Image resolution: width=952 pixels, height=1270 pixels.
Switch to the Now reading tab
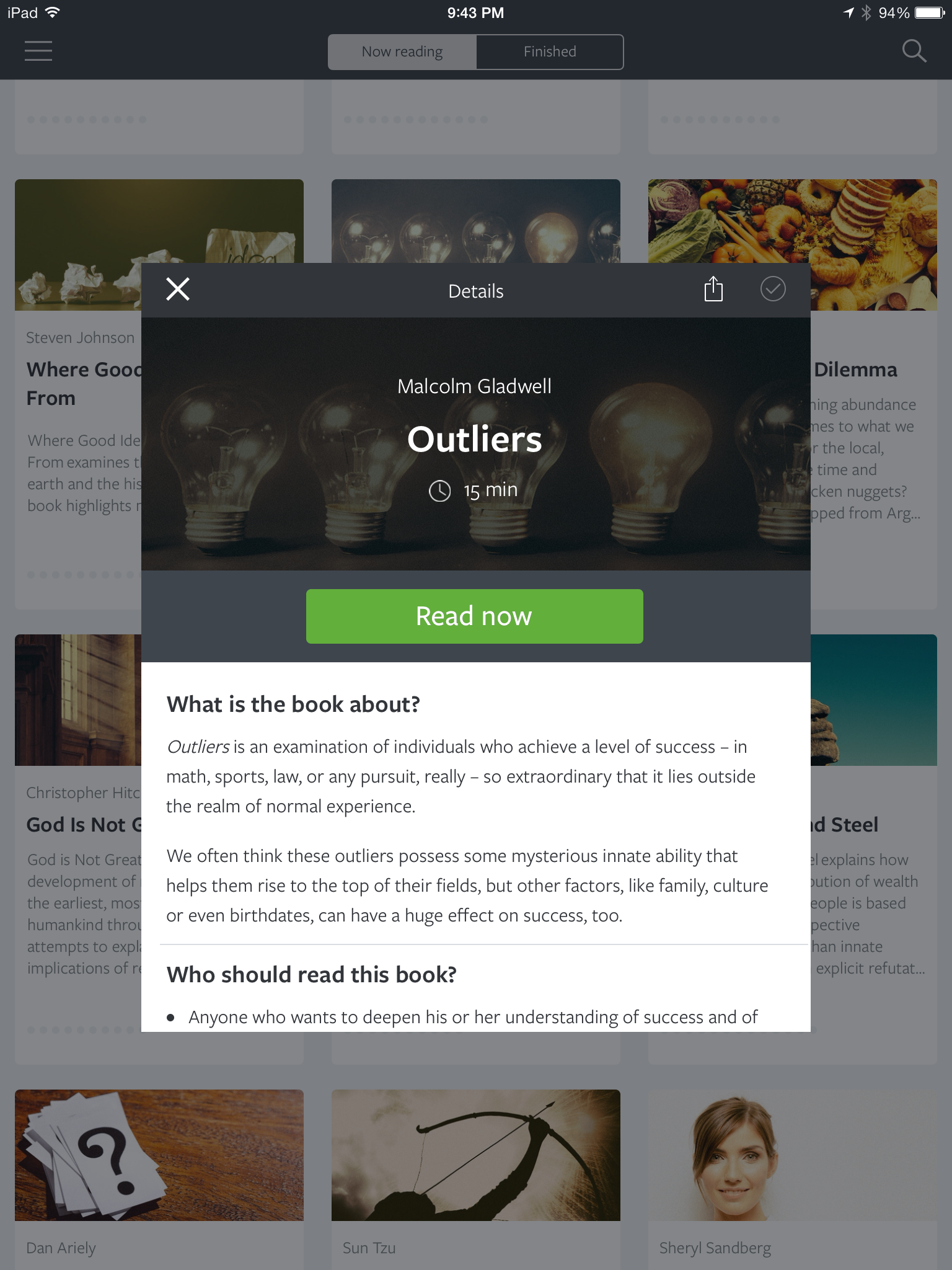coord(402,52)
